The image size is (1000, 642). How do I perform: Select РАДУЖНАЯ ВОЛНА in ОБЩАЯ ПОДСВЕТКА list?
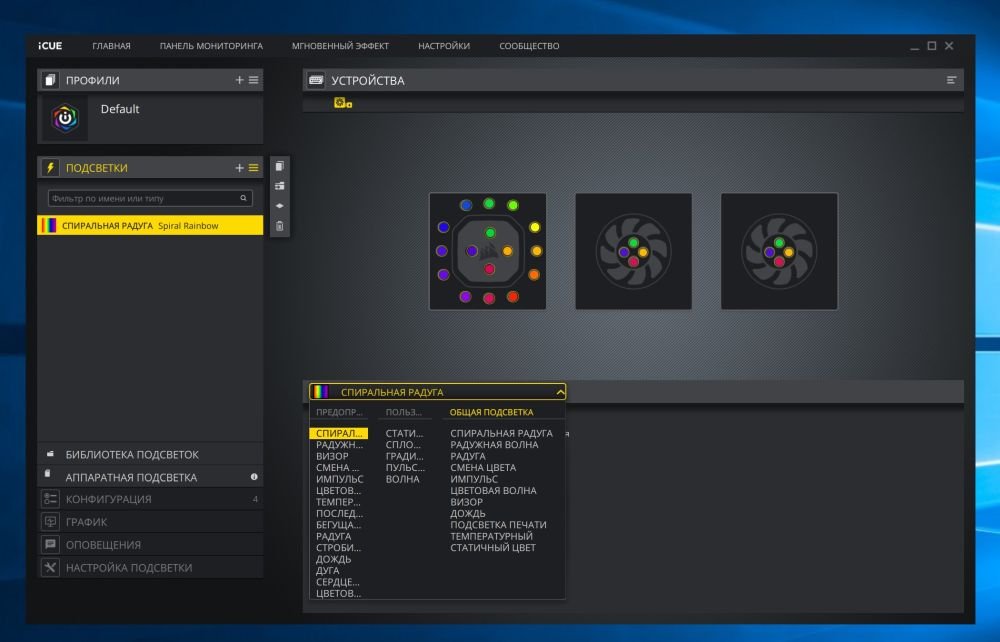coord(494,445)
